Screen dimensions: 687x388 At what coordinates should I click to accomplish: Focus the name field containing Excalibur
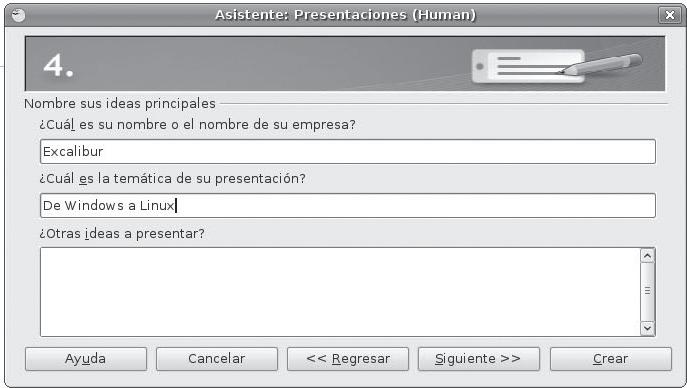[x=348, y=152]
